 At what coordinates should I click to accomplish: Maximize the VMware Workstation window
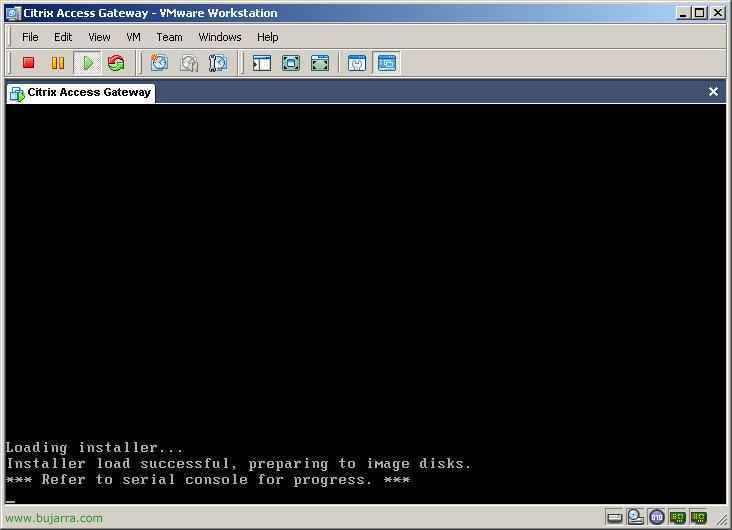tap(699, 13)
